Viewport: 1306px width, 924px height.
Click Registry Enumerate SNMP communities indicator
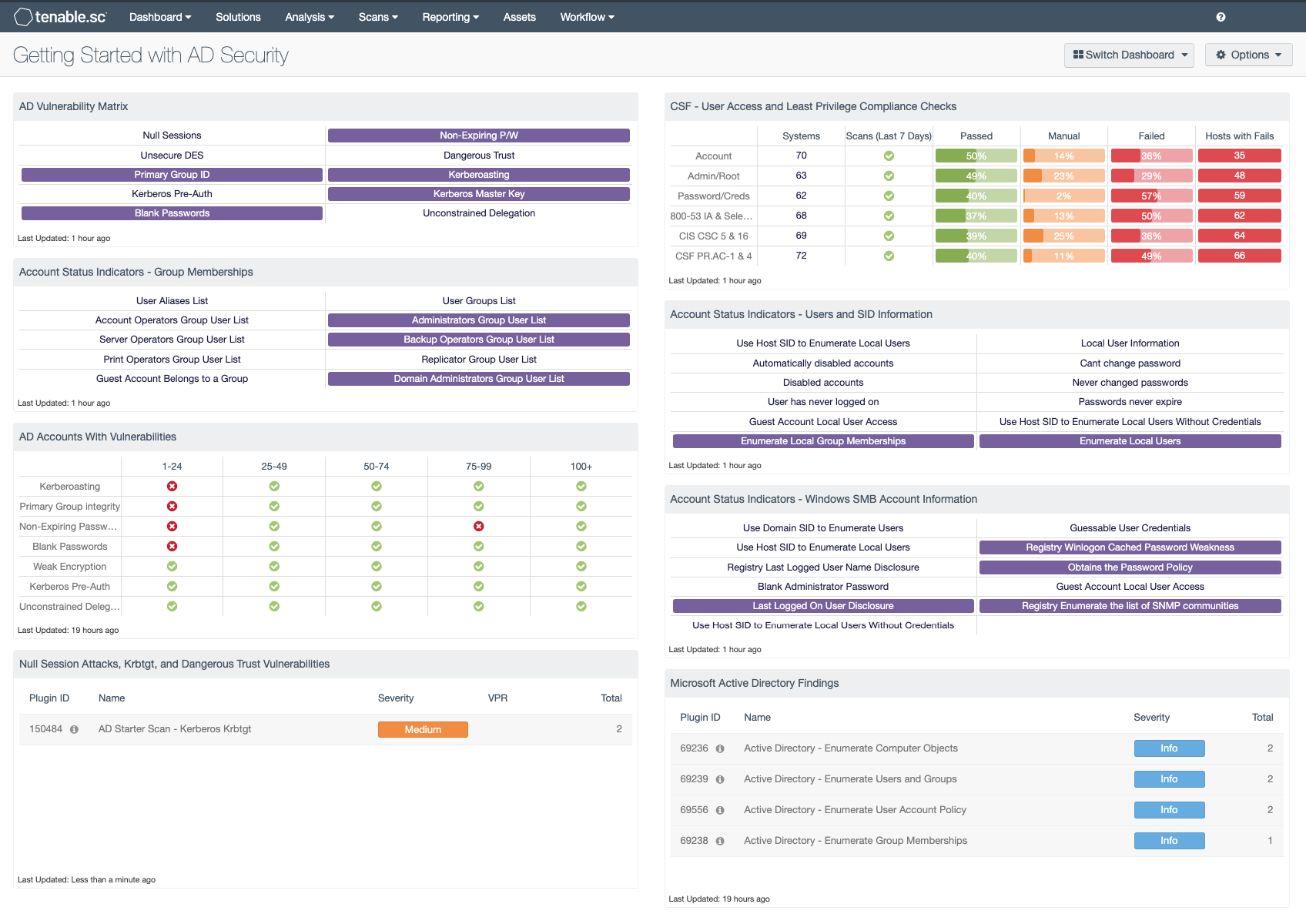point(1130,606)
